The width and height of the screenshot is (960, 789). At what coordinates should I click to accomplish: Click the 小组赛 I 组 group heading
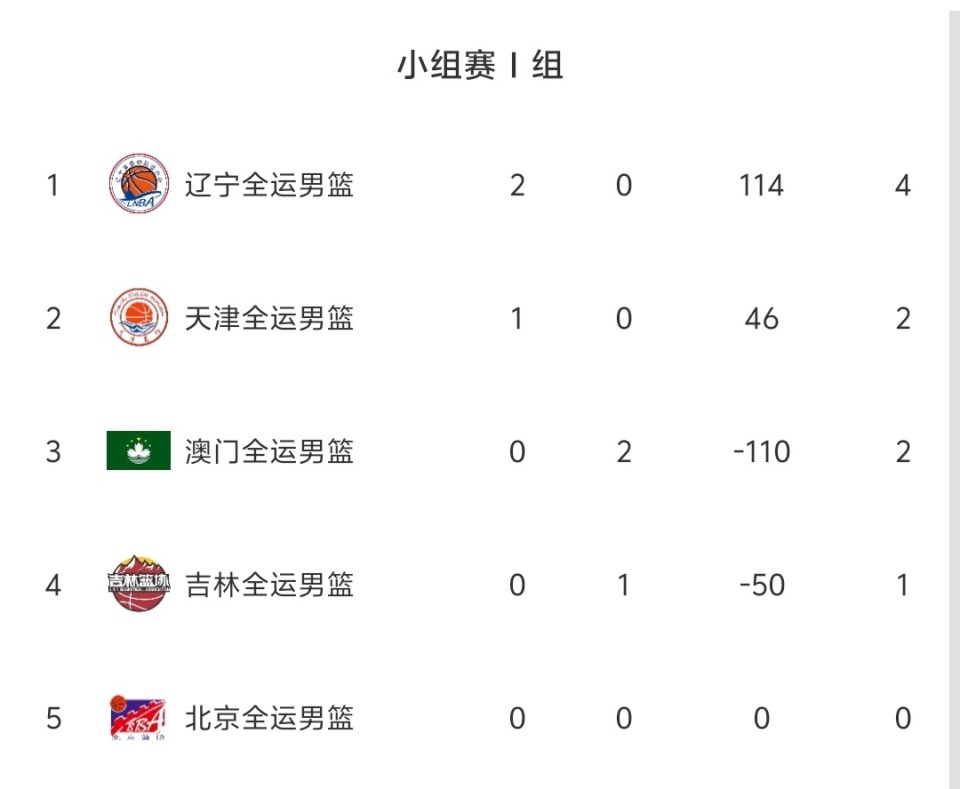coord(480,66)
